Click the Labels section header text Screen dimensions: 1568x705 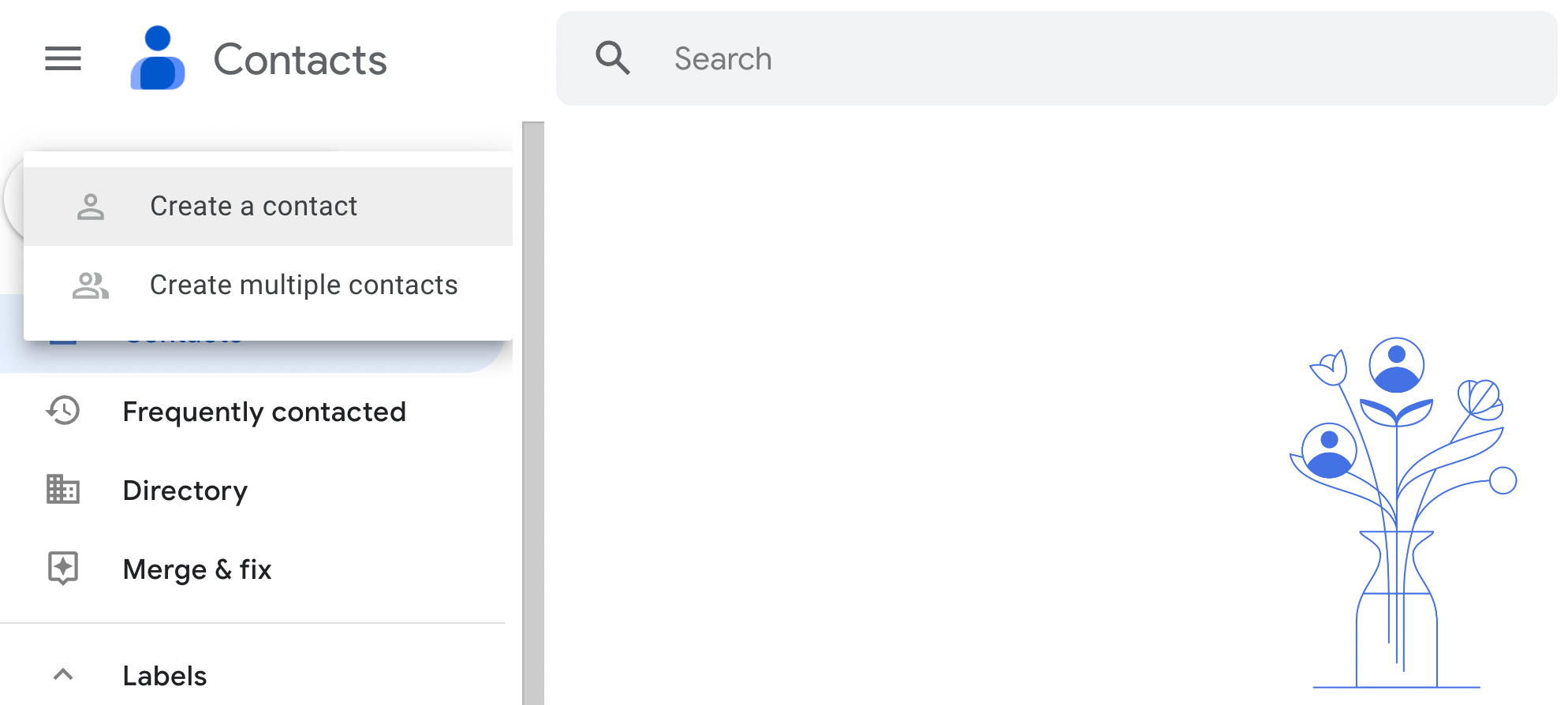(165, 676)
